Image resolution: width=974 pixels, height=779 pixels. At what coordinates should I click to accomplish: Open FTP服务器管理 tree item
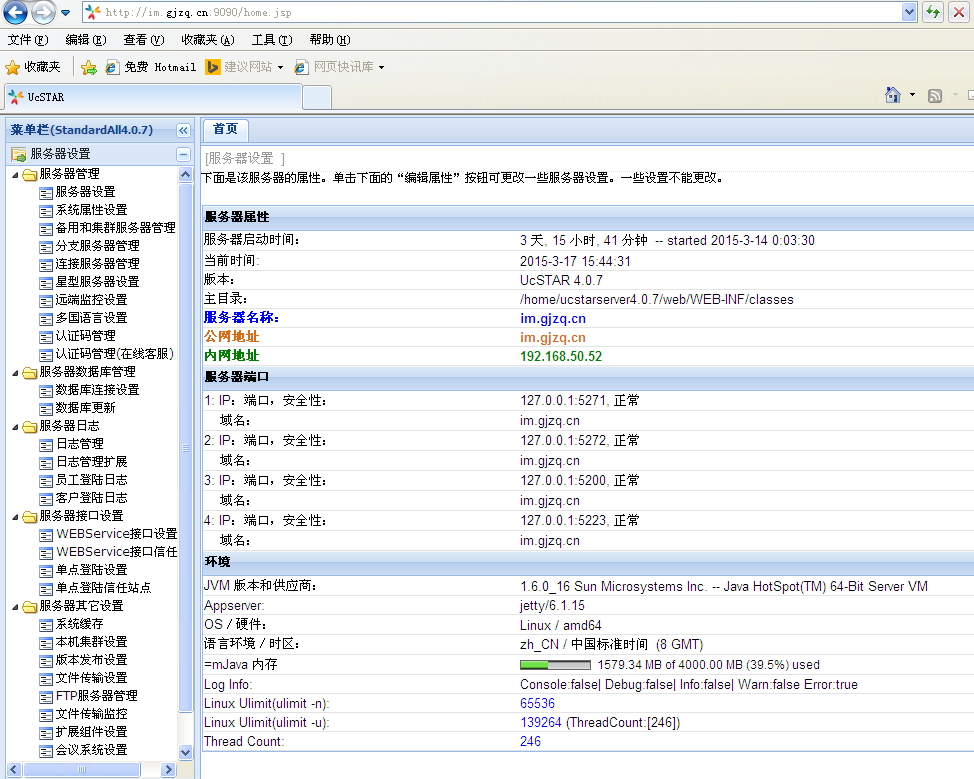click(96, 696)
